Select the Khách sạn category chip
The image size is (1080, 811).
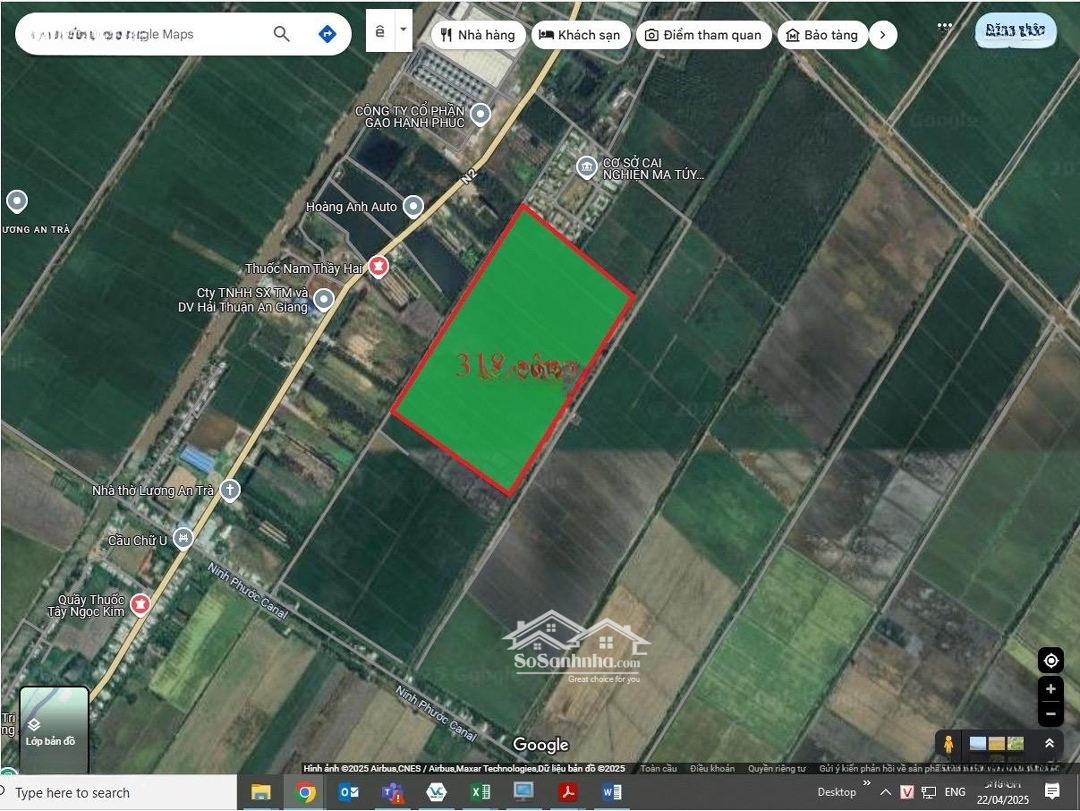point(579,35)
